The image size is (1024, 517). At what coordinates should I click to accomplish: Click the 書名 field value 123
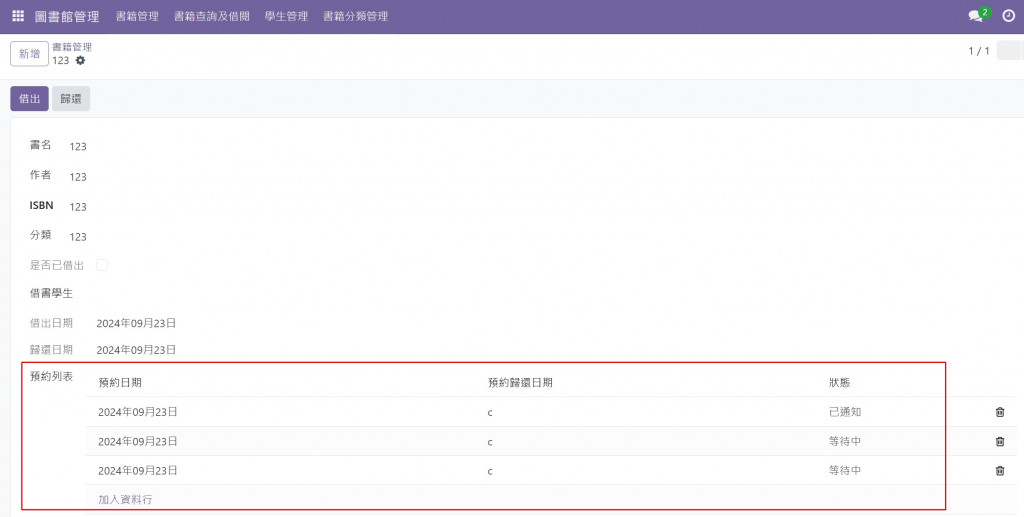pos(78,146)
